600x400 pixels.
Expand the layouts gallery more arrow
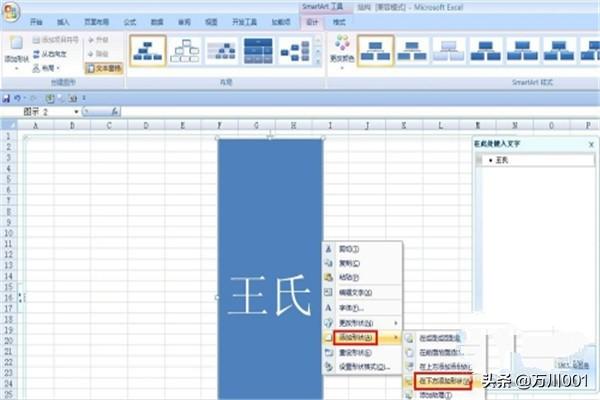point(318,62)
